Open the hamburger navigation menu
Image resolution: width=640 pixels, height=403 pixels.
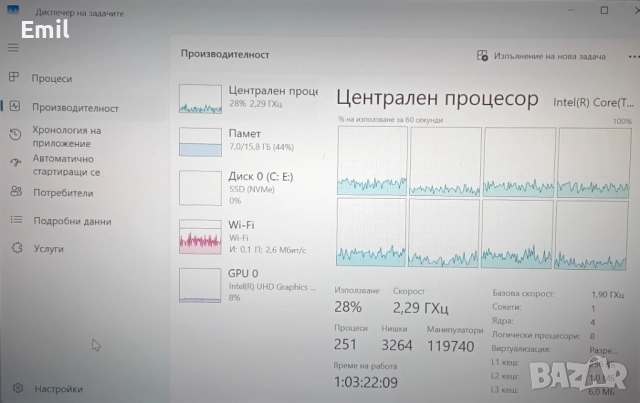pos(13,47)
